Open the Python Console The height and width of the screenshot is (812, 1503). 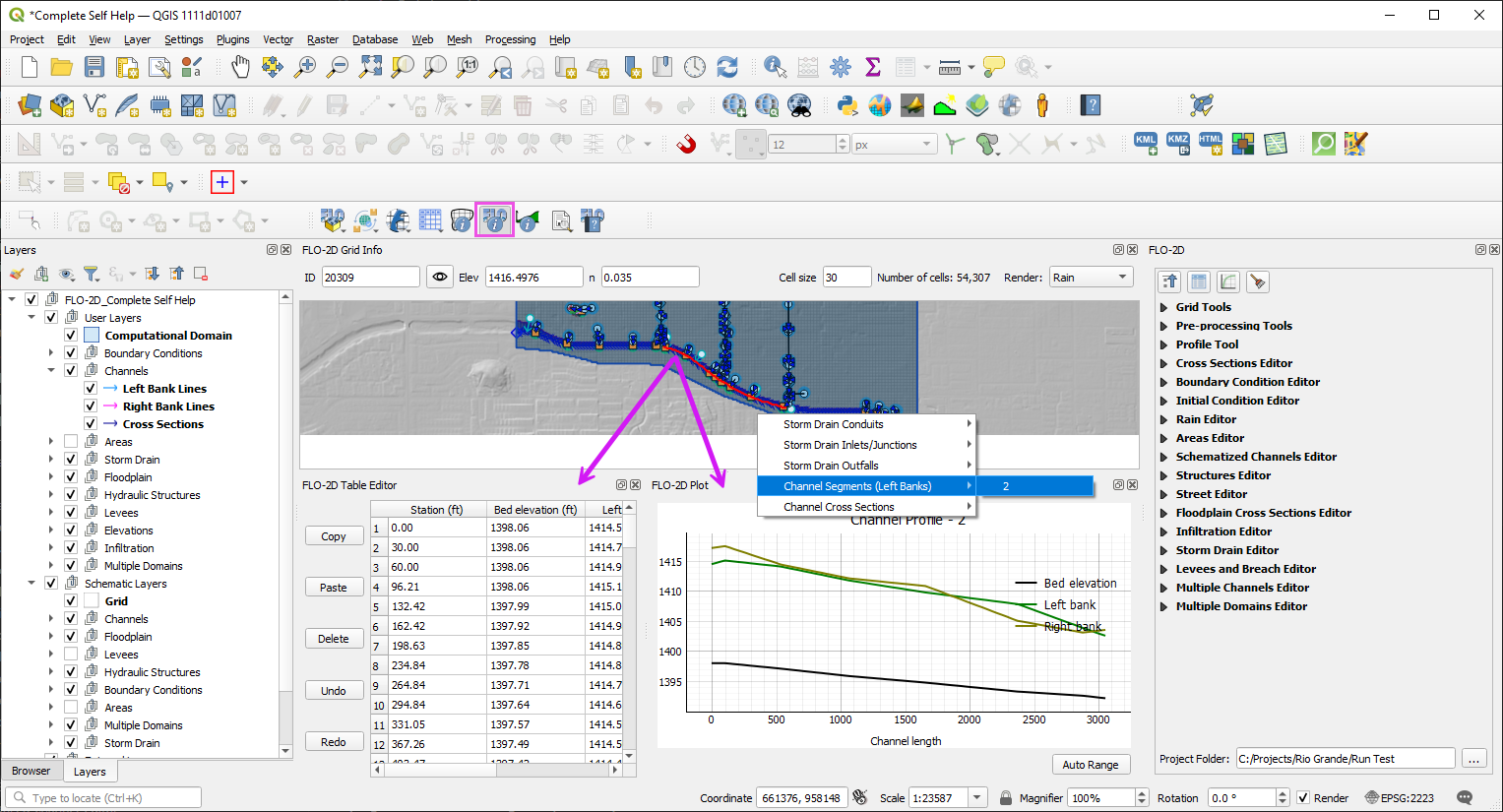tap(846, 105)
